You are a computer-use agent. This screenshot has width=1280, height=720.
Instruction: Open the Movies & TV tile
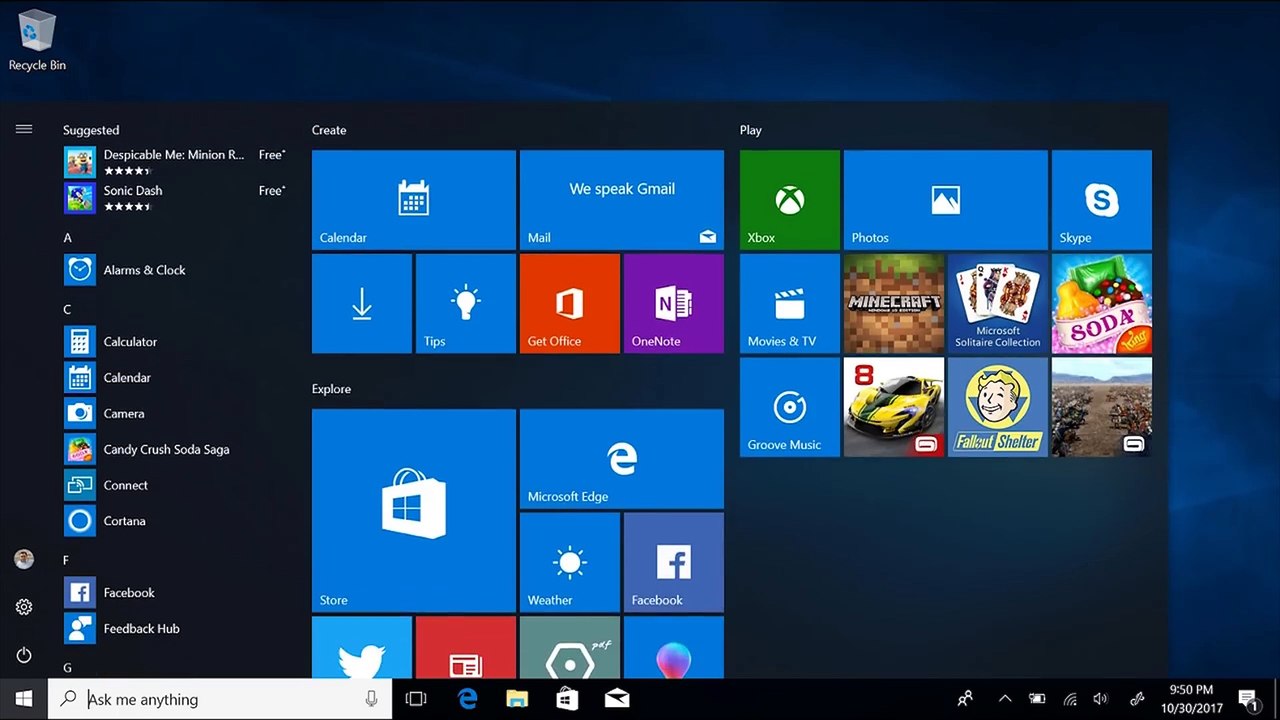[790, 303]
